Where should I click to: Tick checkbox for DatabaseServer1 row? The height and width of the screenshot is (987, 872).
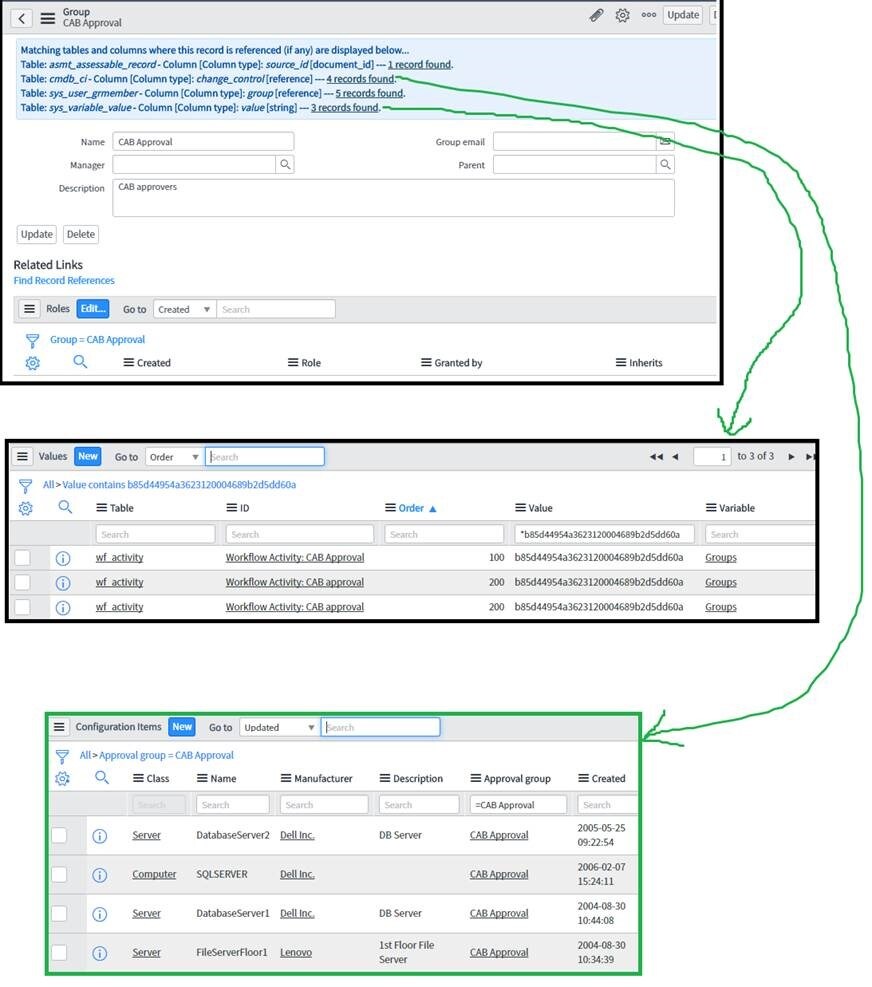(x=59, y=913)
